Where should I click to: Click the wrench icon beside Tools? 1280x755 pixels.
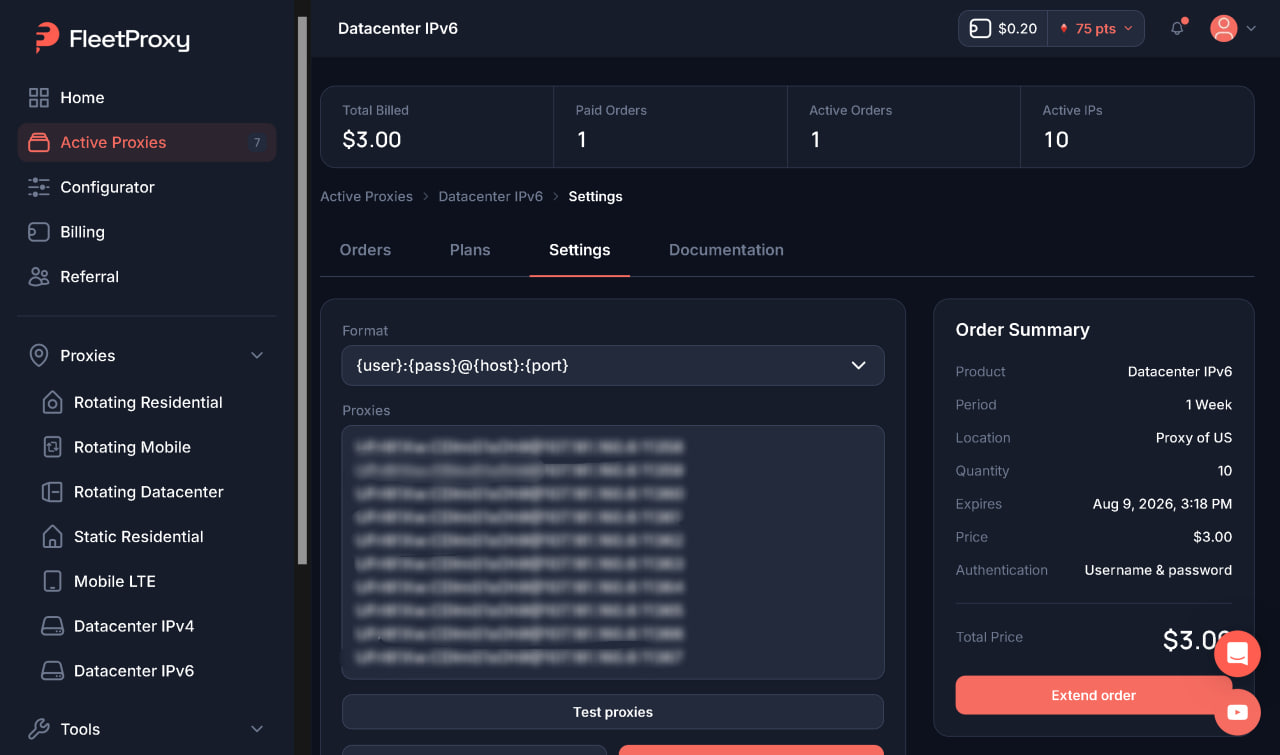39,729
